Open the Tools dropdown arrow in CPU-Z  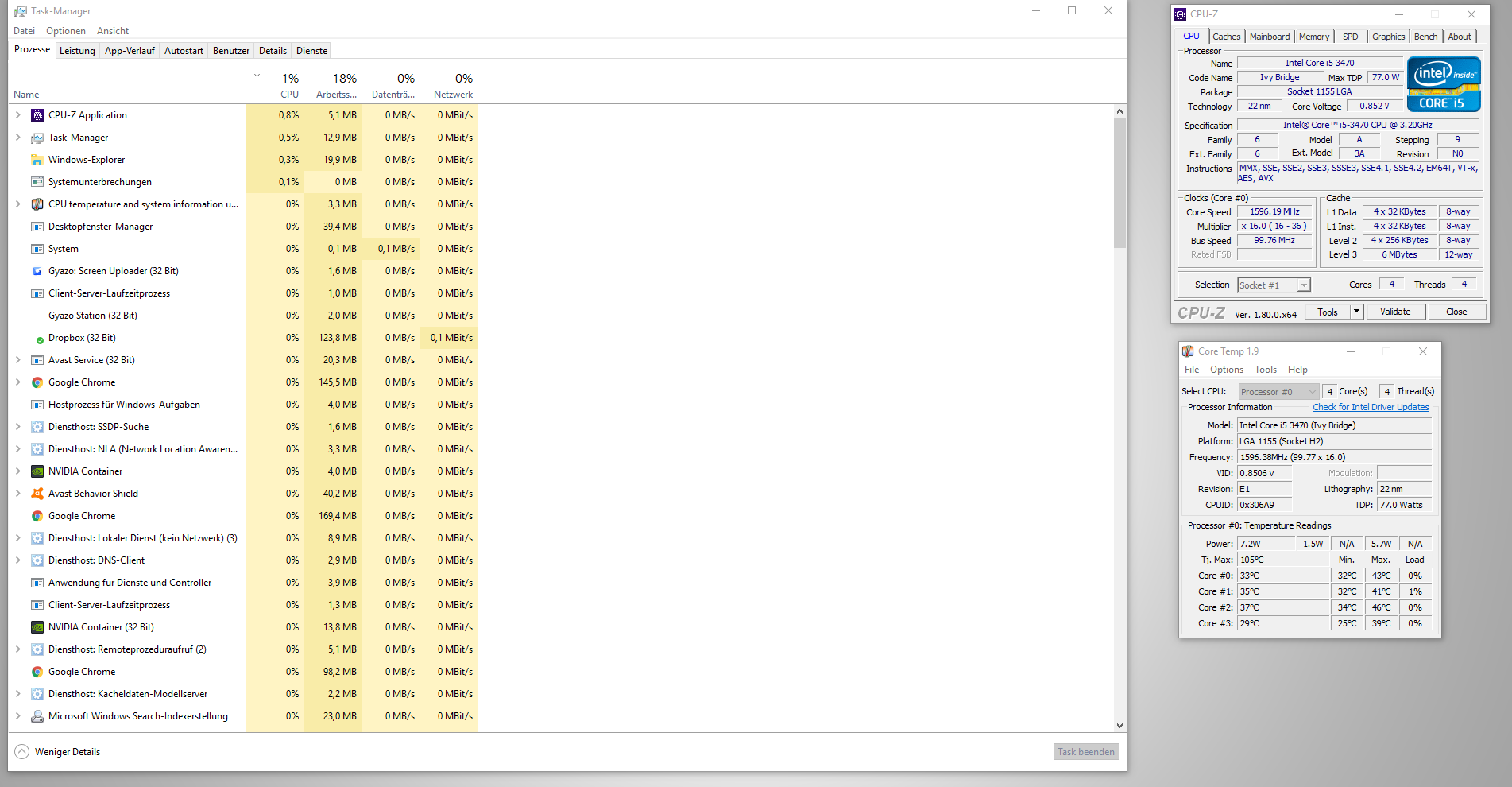coord(1357,312)
